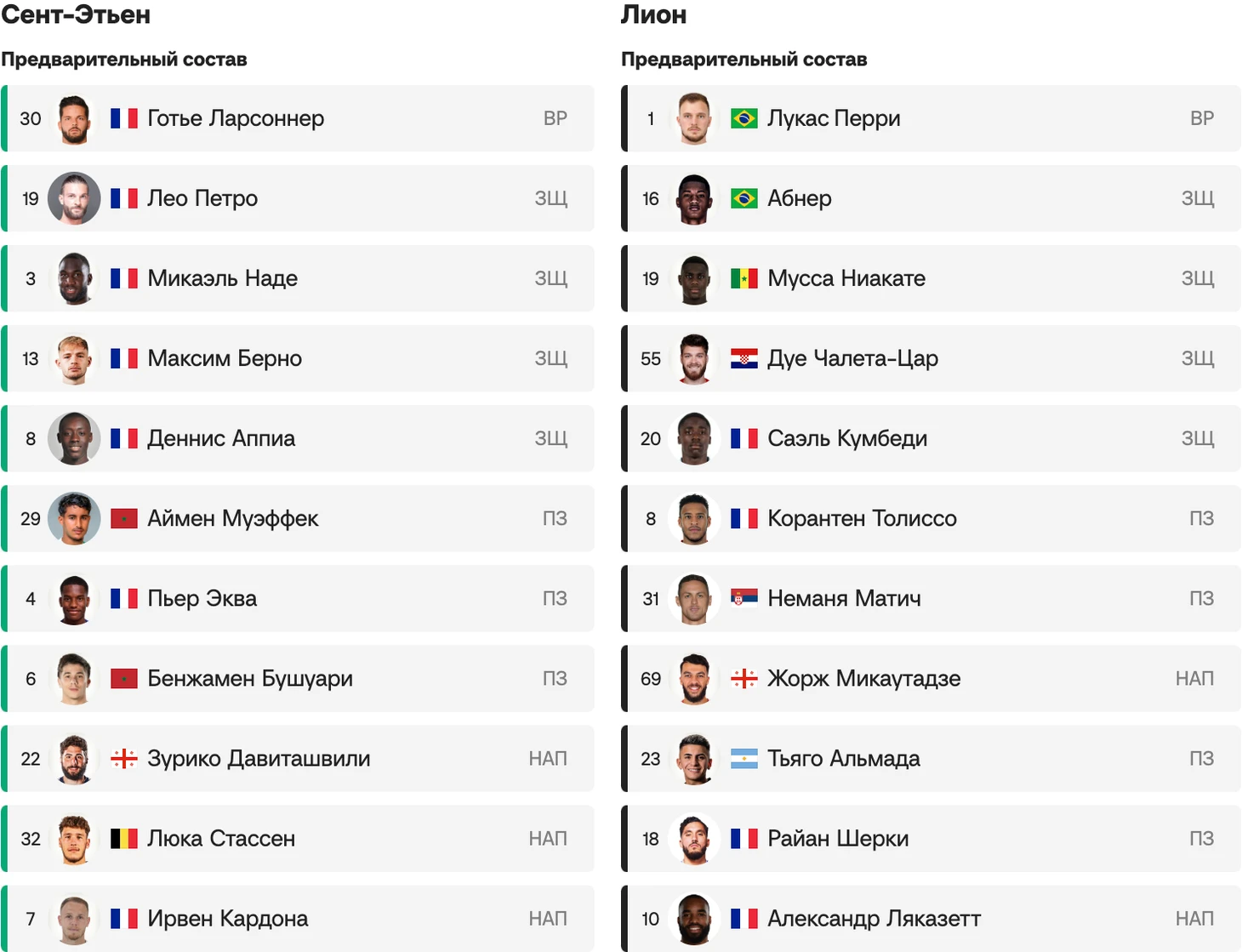Click the Senegal flag beside Мусса Ниакате
This screenshot has width=1242, height=952.
tap(744, 278)
